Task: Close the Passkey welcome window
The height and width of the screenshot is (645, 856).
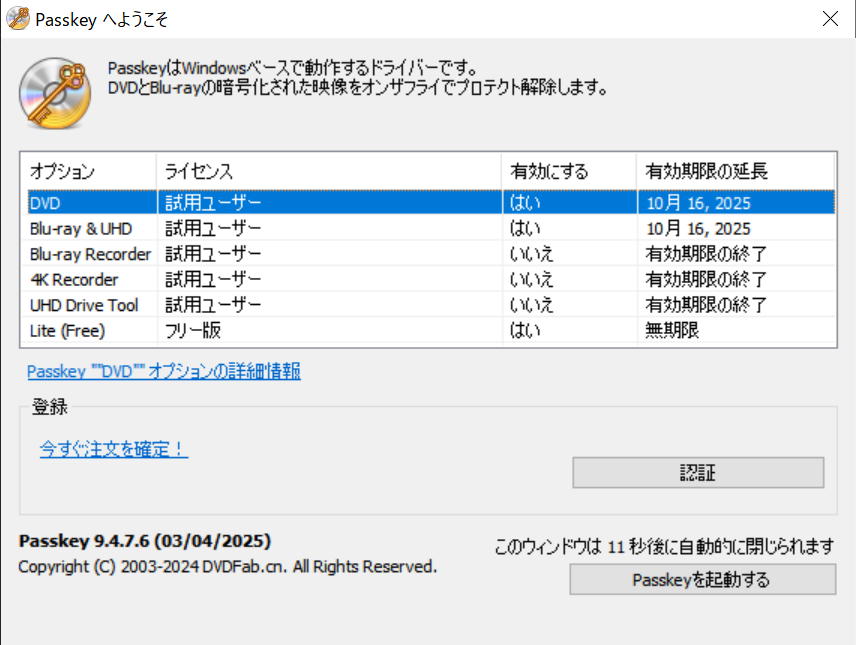Action: [830, 19]
